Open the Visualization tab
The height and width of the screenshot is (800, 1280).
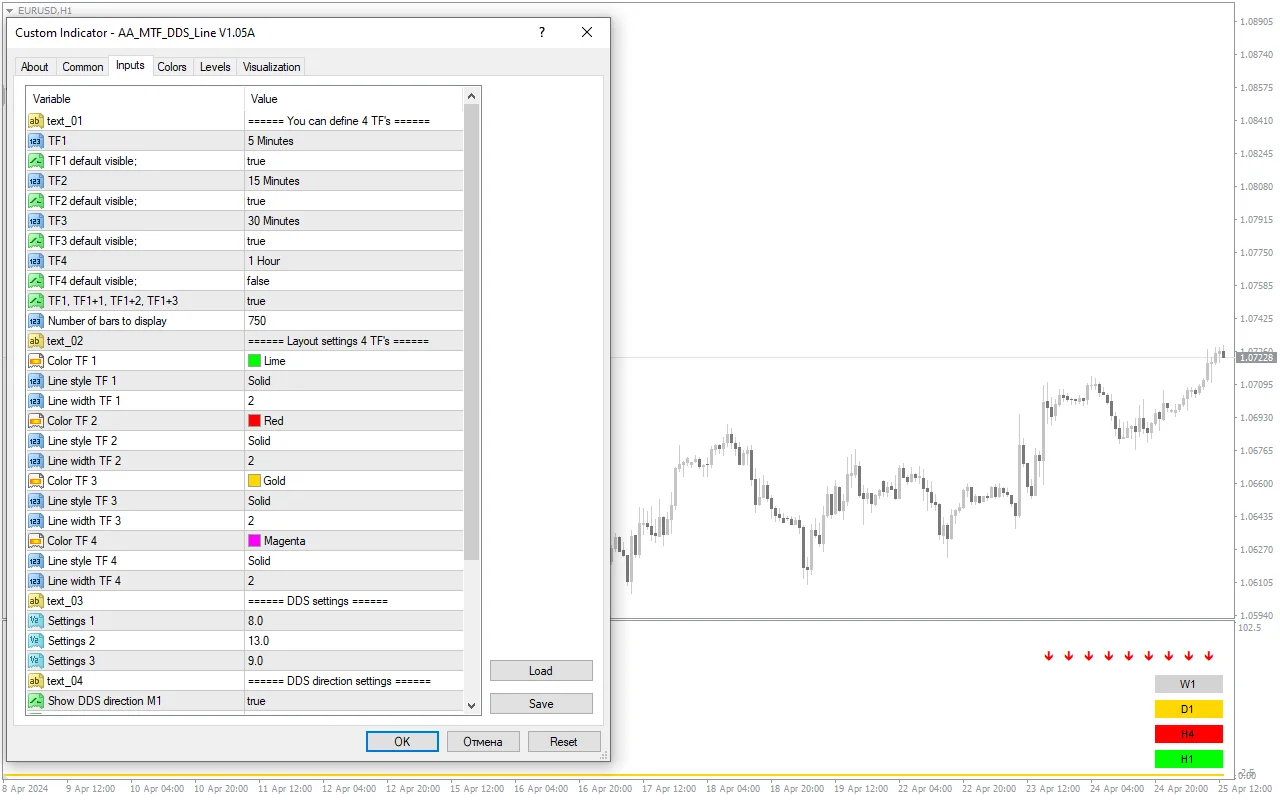point(271,66)
